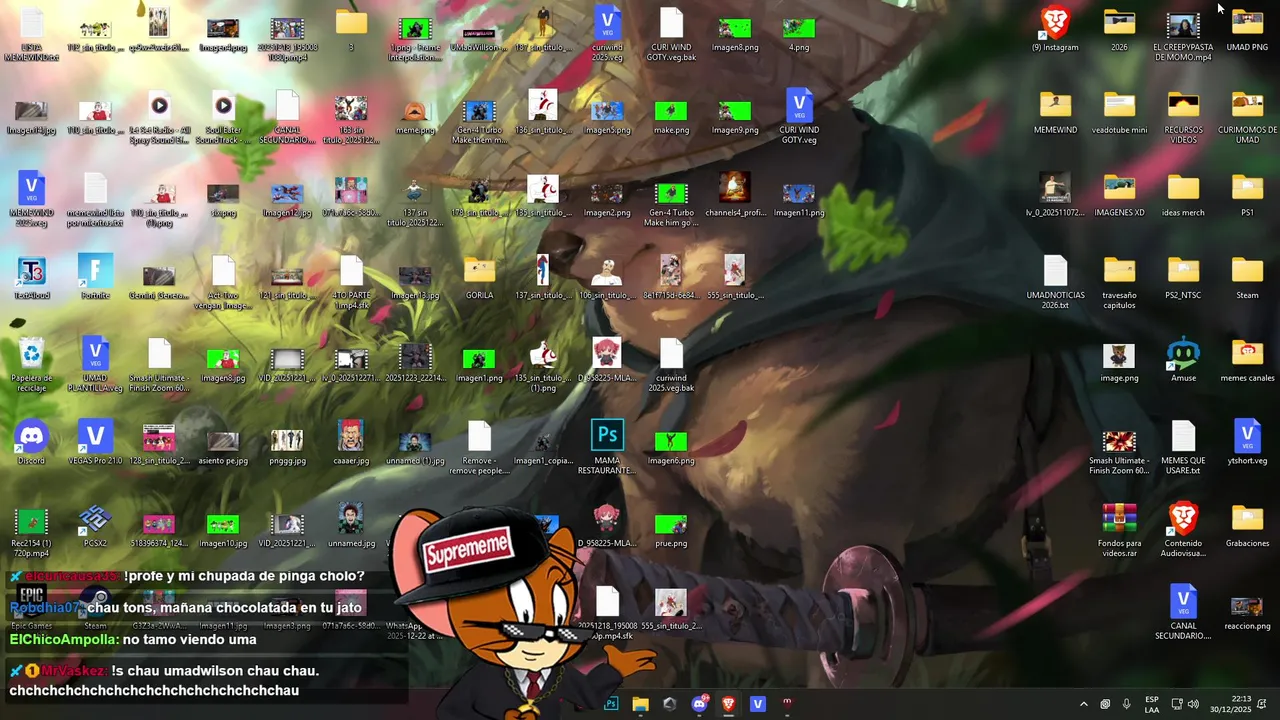This screenshot has height=720, width=1280.
Task: Select the PCSX2 emulator shortcut
Action: point(95,526)
